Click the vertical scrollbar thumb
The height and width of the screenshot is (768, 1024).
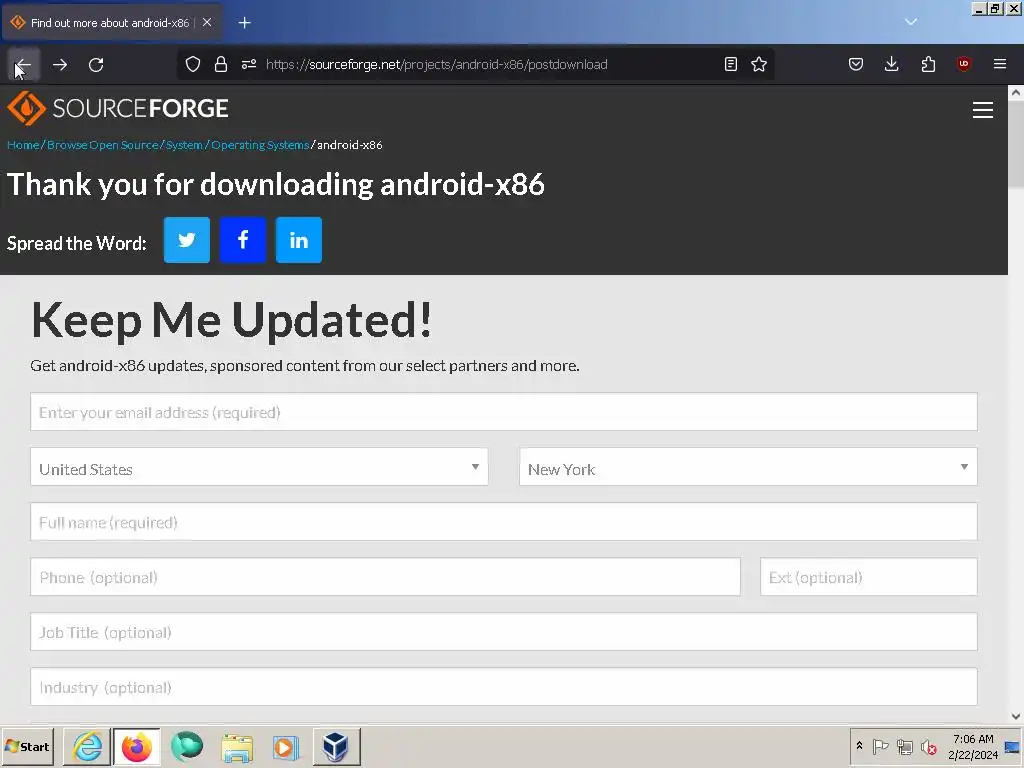point(1016,144)
